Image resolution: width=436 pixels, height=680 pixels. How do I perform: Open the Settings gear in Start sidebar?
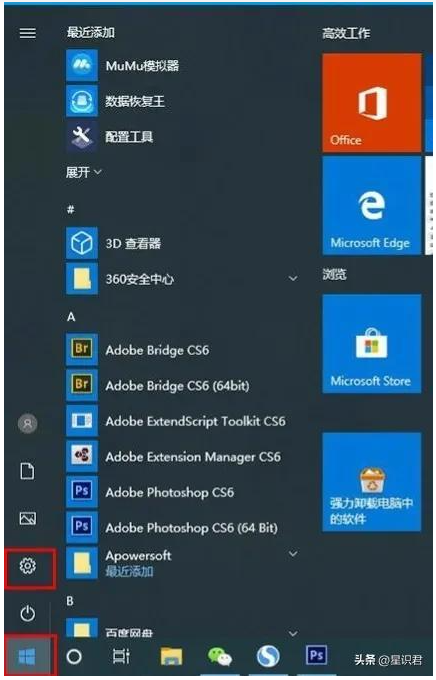28,566
